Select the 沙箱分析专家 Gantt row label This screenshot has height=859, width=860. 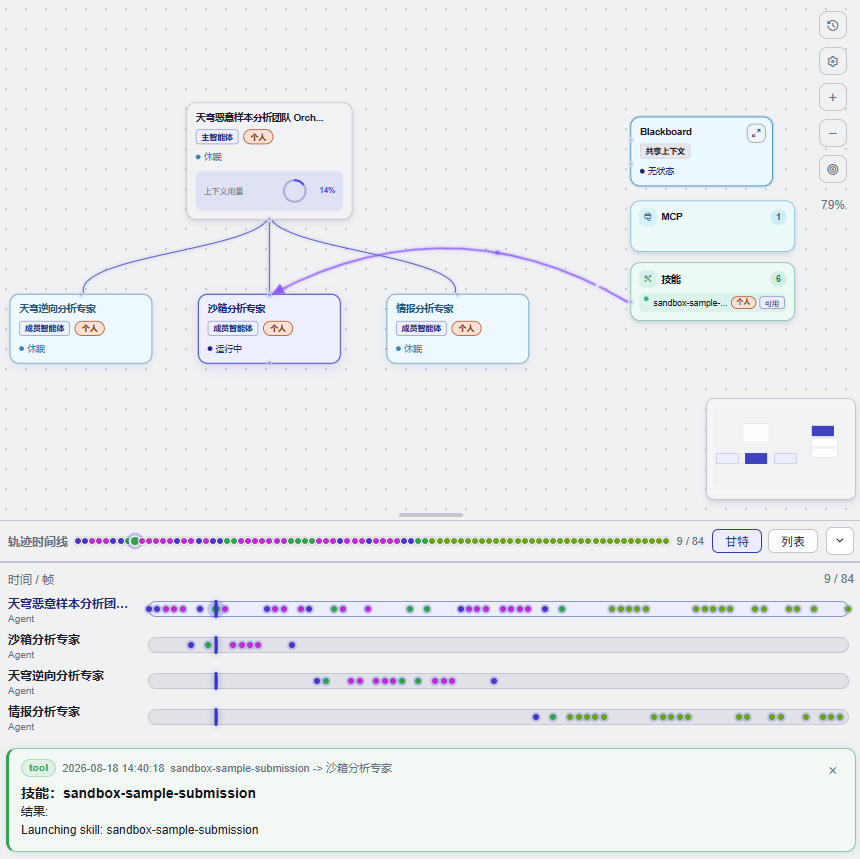(44, 640)
